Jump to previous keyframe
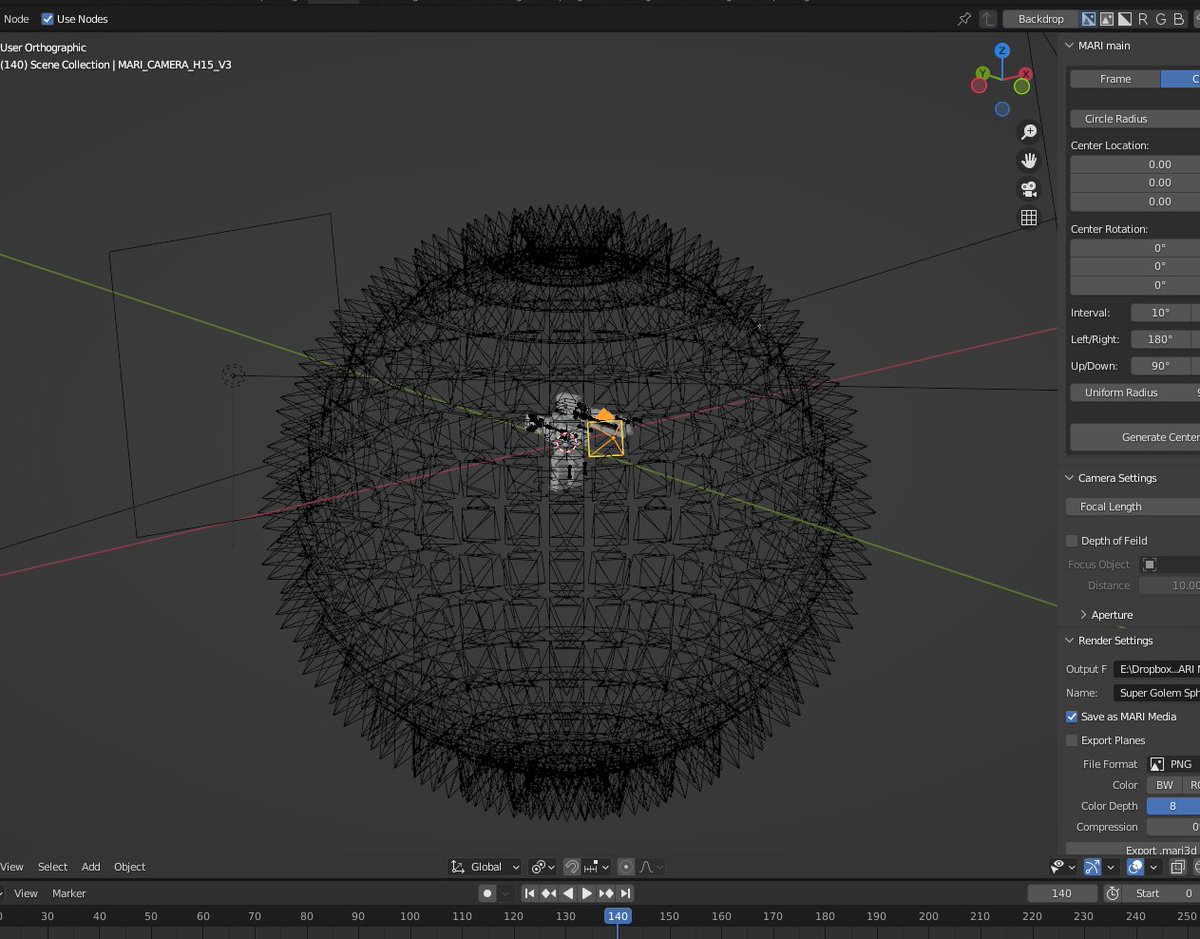The width and height of the screenshot is (1200, 939). [x=549, y=893]
